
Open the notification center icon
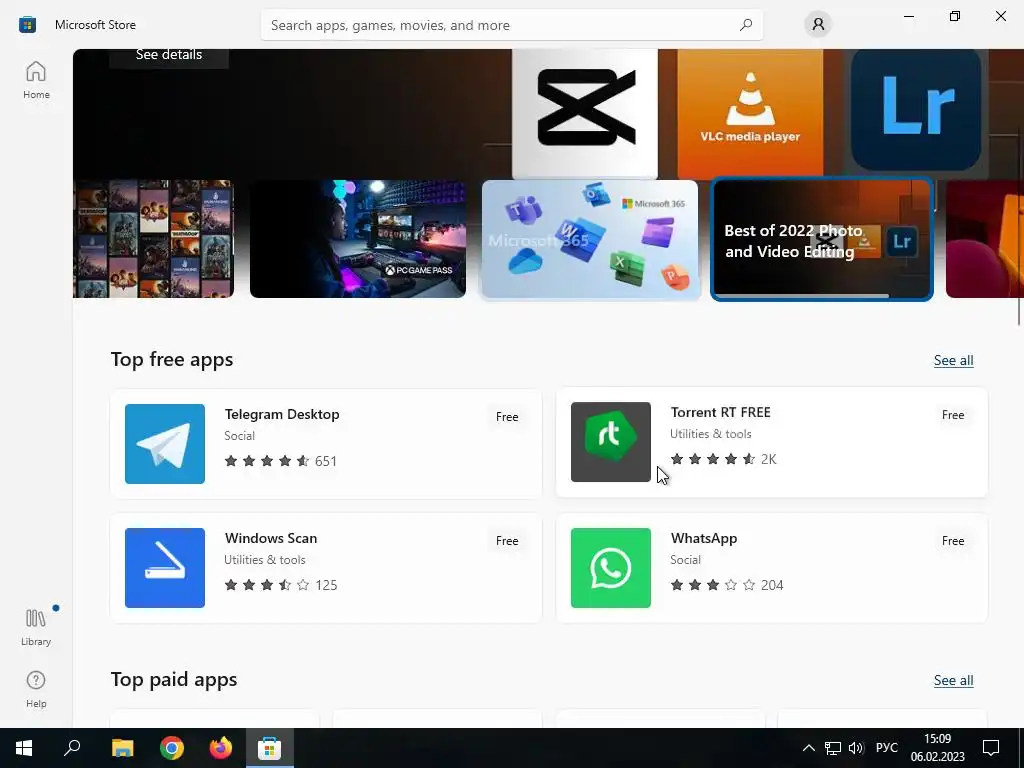(x=991, y=748)
